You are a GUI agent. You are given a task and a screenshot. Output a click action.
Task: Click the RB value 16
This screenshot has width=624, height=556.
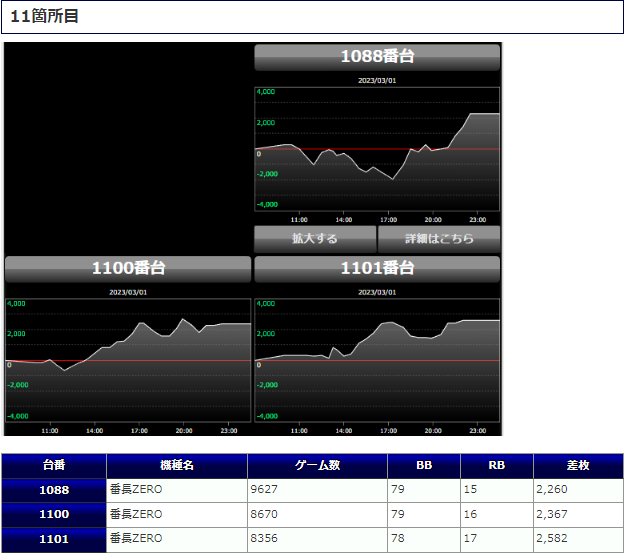[470, 515]
